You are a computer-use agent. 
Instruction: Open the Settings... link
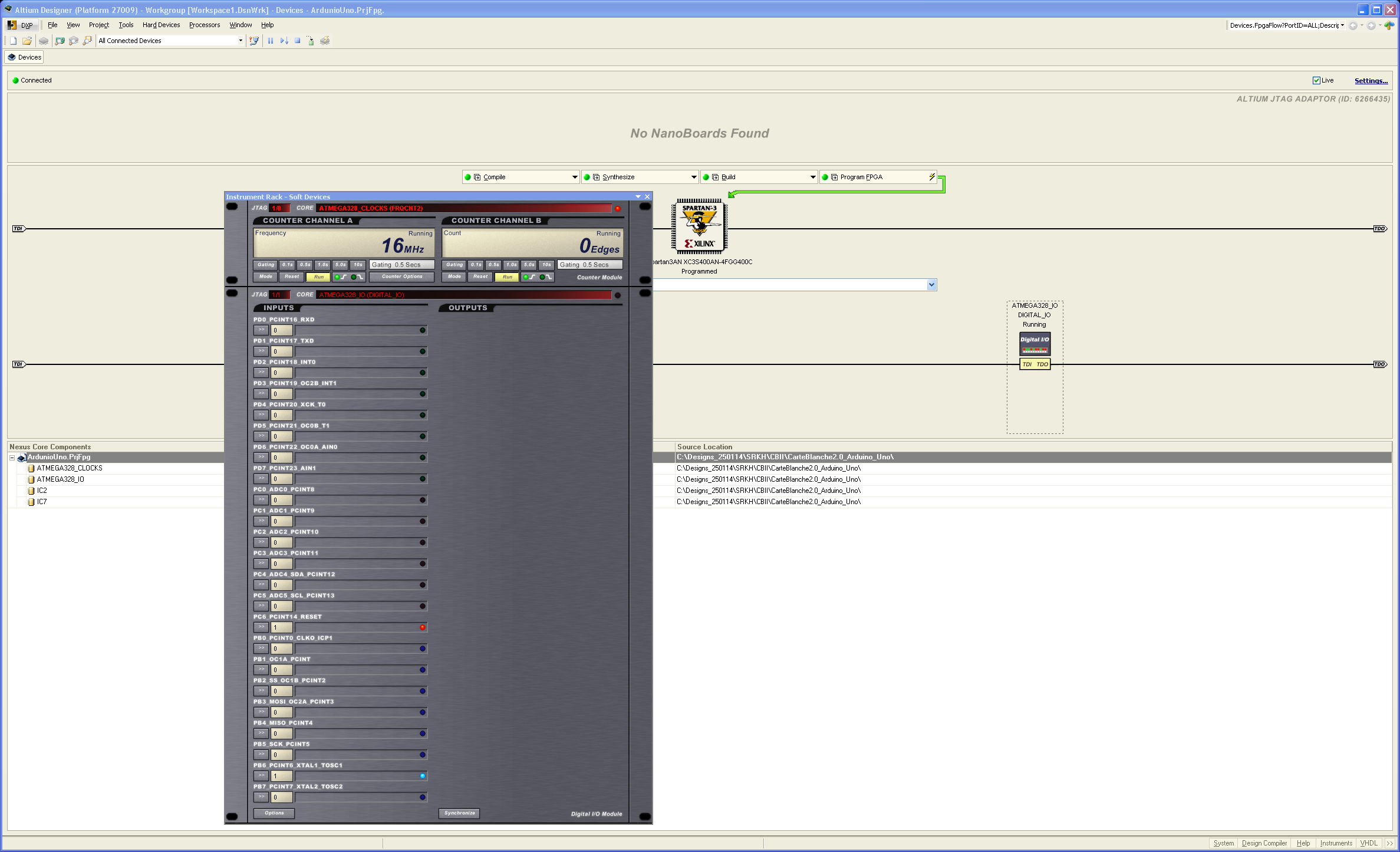(1371, 81)
